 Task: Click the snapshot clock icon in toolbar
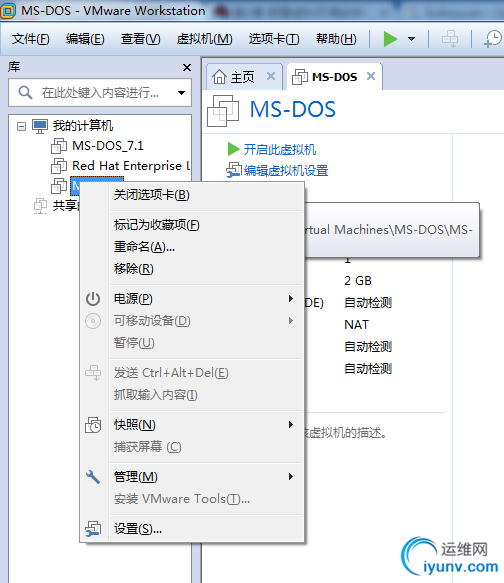pos(493,39)
